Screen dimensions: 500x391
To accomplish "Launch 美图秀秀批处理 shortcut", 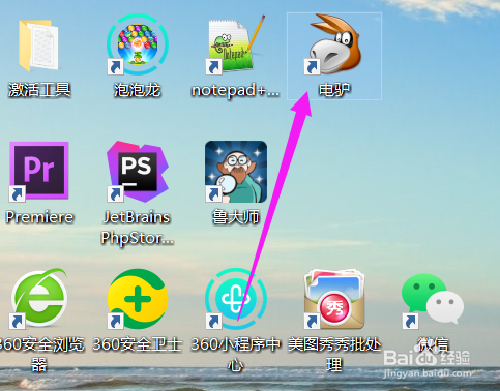I will (x=334, y=299).
